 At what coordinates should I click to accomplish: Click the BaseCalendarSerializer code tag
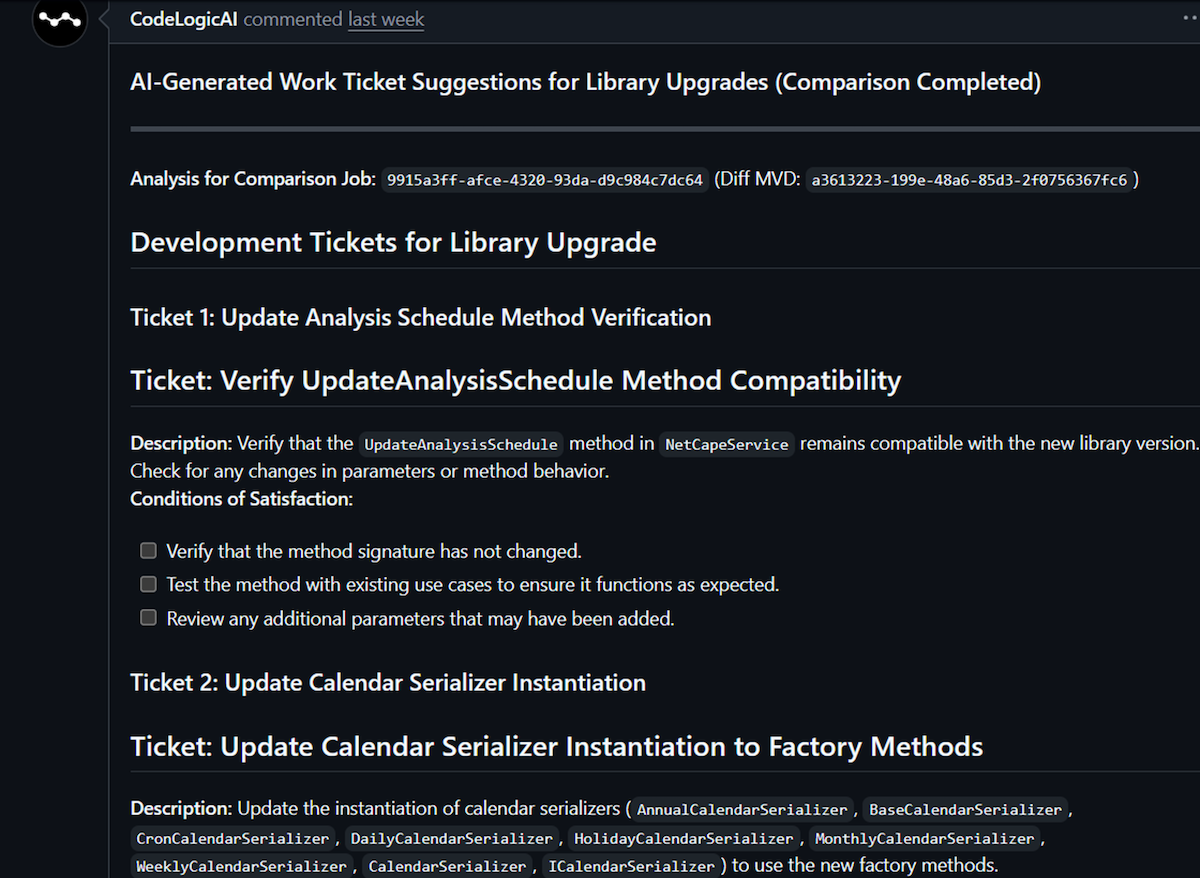tap(964, 809)
